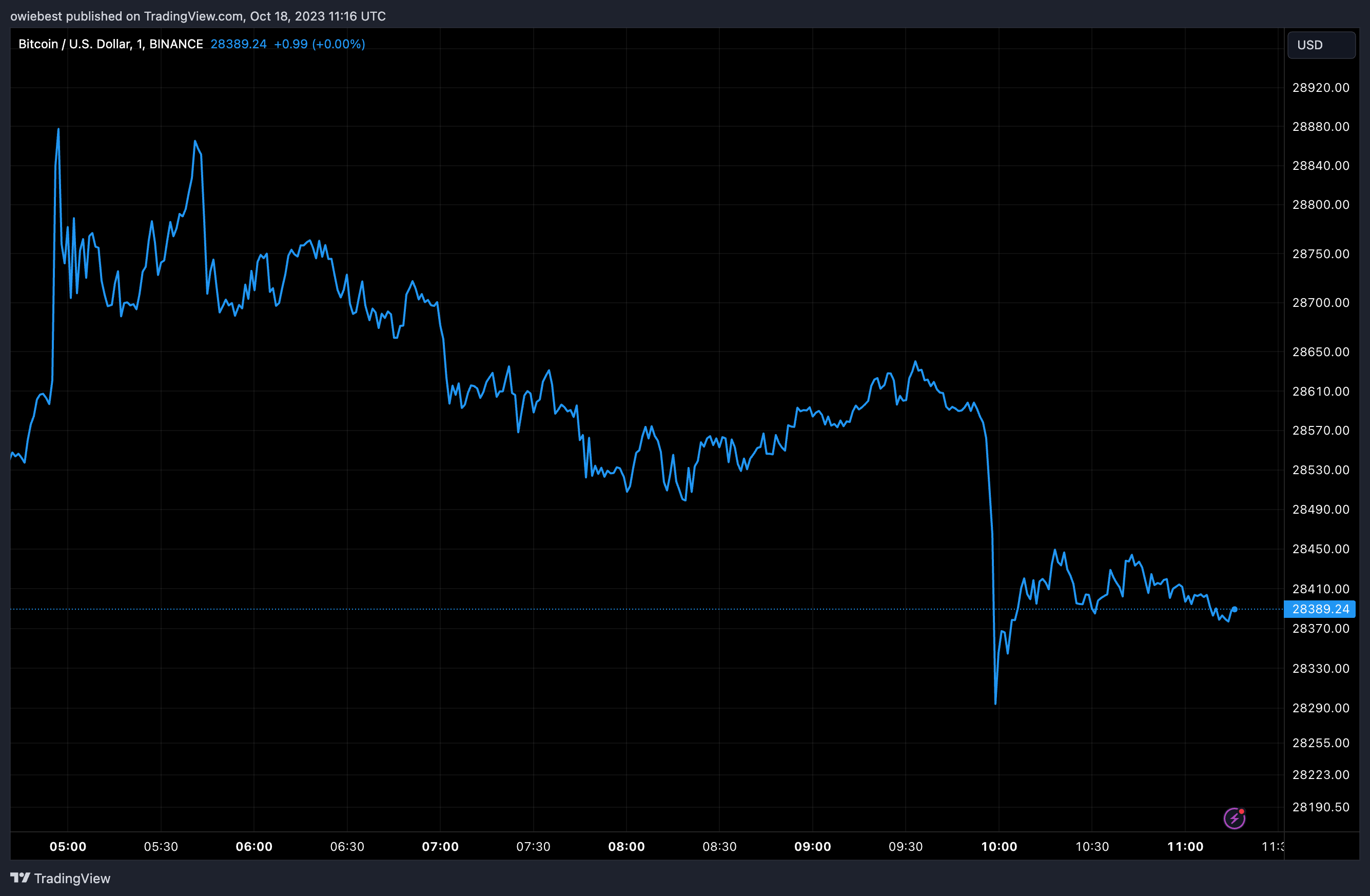Screen dimensions: 1370x896
Task: Select the 07:00 time axis label
Action: [440, 846]
